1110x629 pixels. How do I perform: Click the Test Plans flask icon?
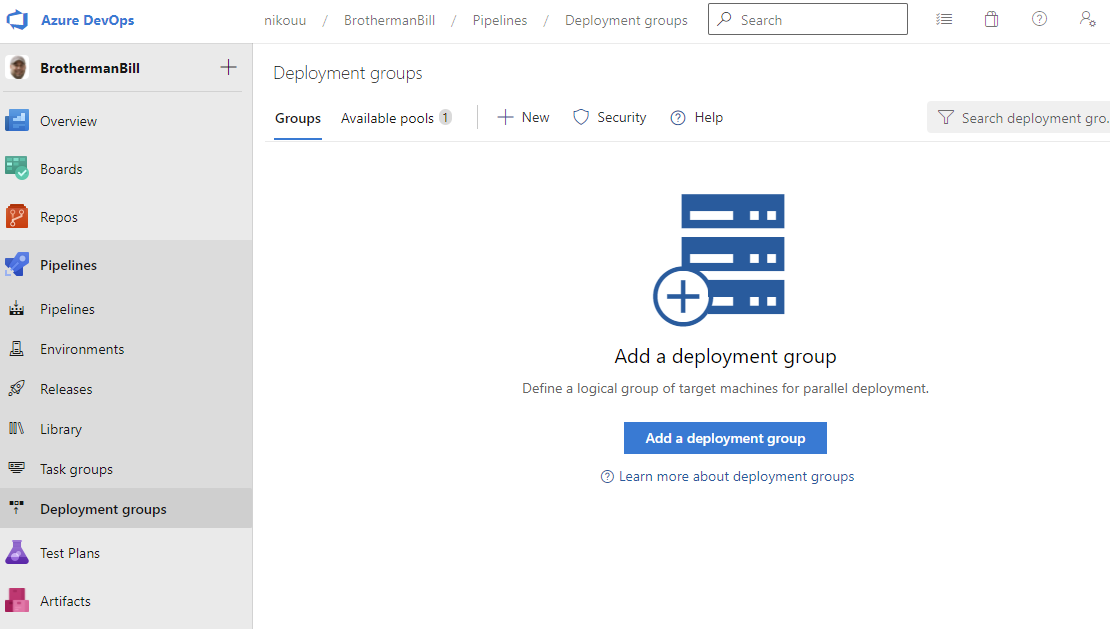[17, 553]
